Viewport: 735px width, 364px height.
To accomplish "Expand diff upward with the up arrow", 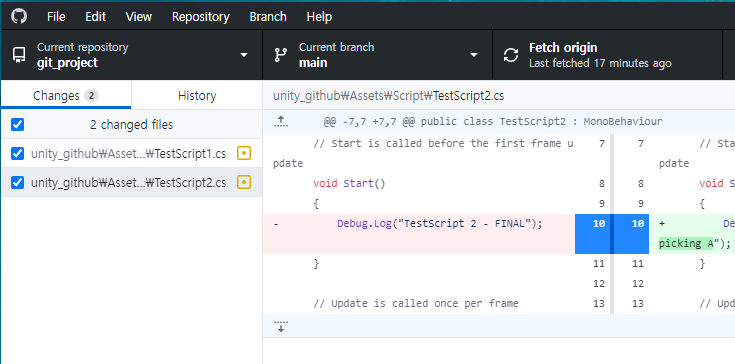I will click(x=281, y=122).
